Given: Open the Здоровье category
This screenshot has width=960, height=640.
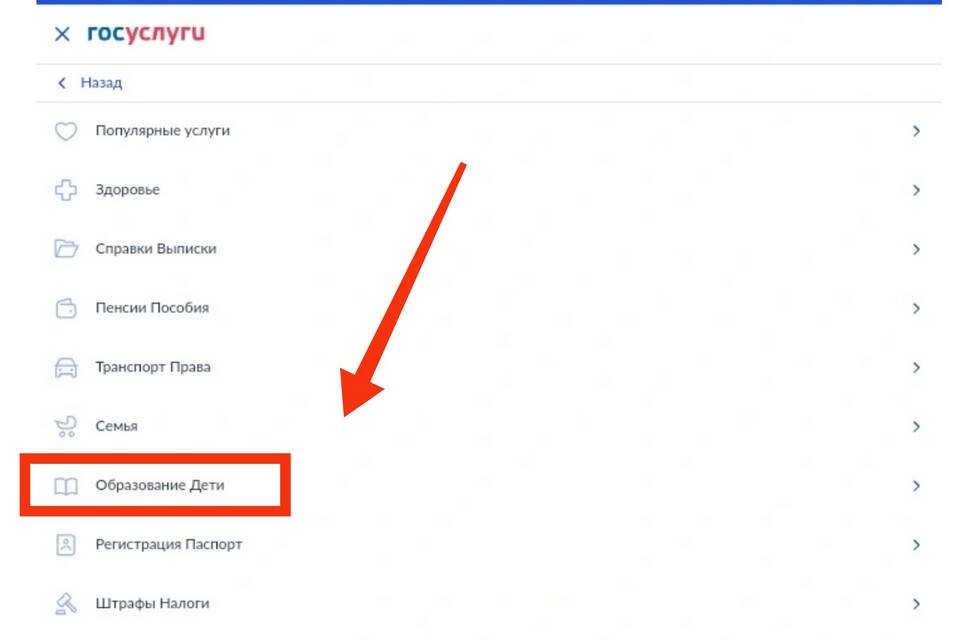Looking at the screenshot, I should point(489,190).
